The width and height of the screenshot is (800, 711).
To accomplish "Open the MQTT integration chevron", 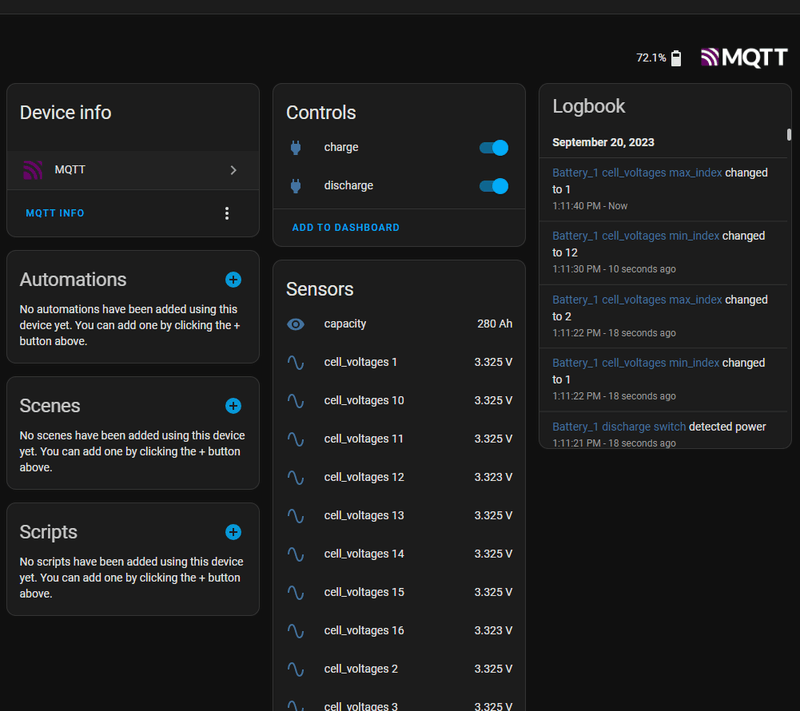I will 233,170.
